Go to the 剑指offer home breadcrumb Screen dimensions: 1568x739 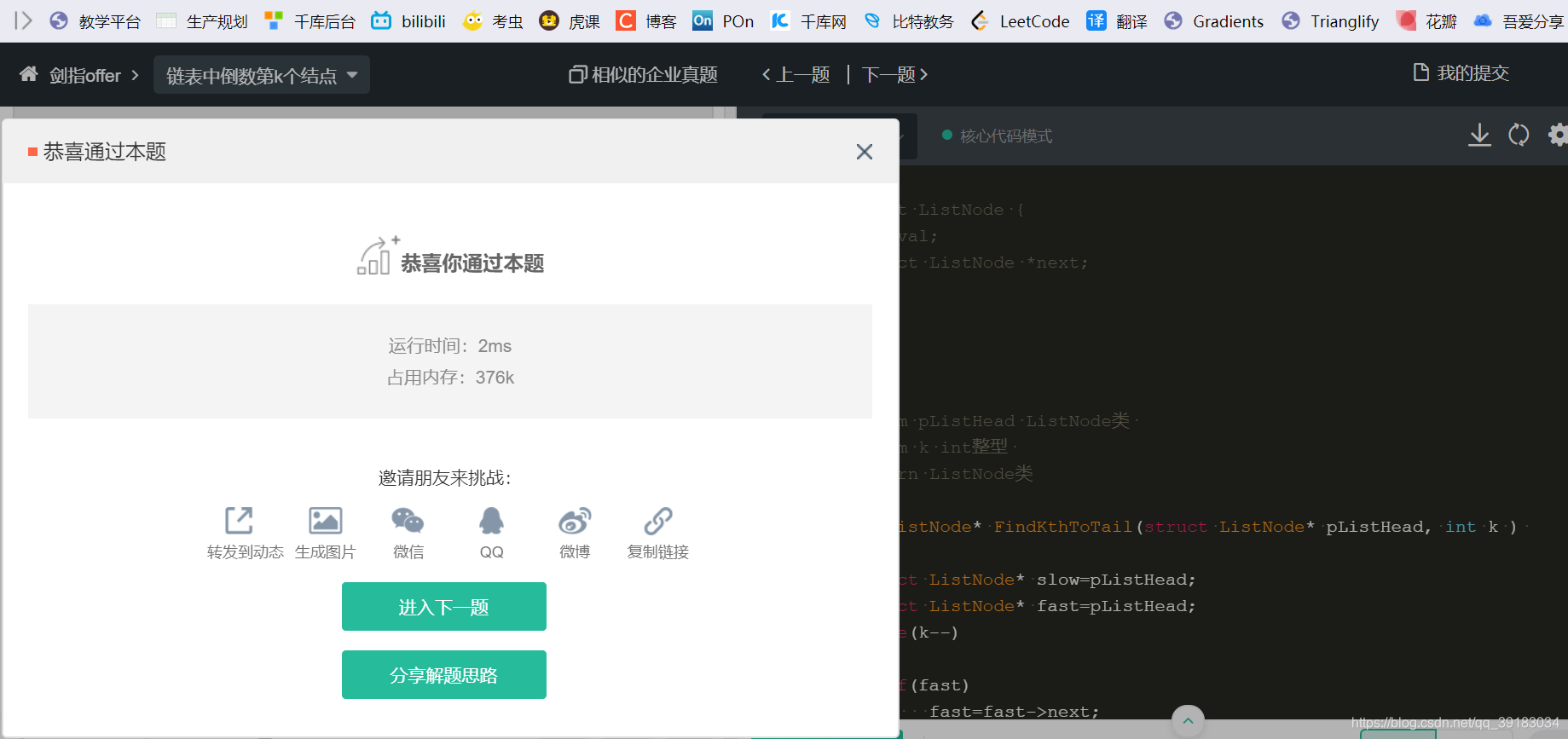[x=70, y=75]
